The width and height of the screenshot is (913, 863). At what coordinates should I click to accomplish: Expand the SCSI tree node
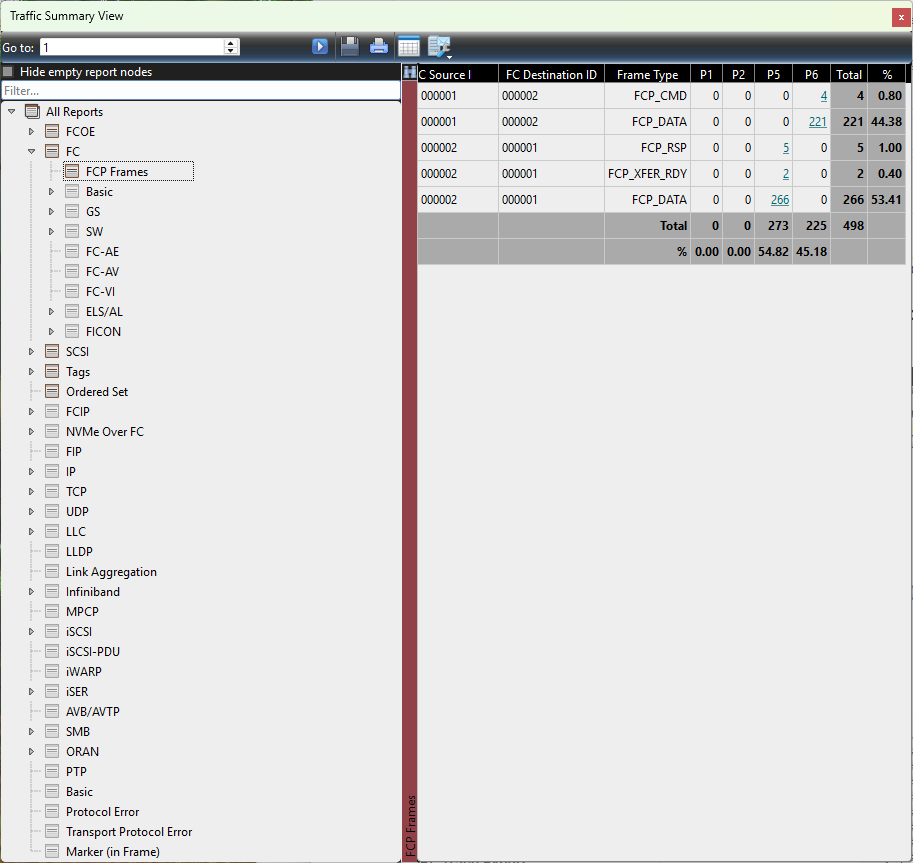(x=31, y=352)
